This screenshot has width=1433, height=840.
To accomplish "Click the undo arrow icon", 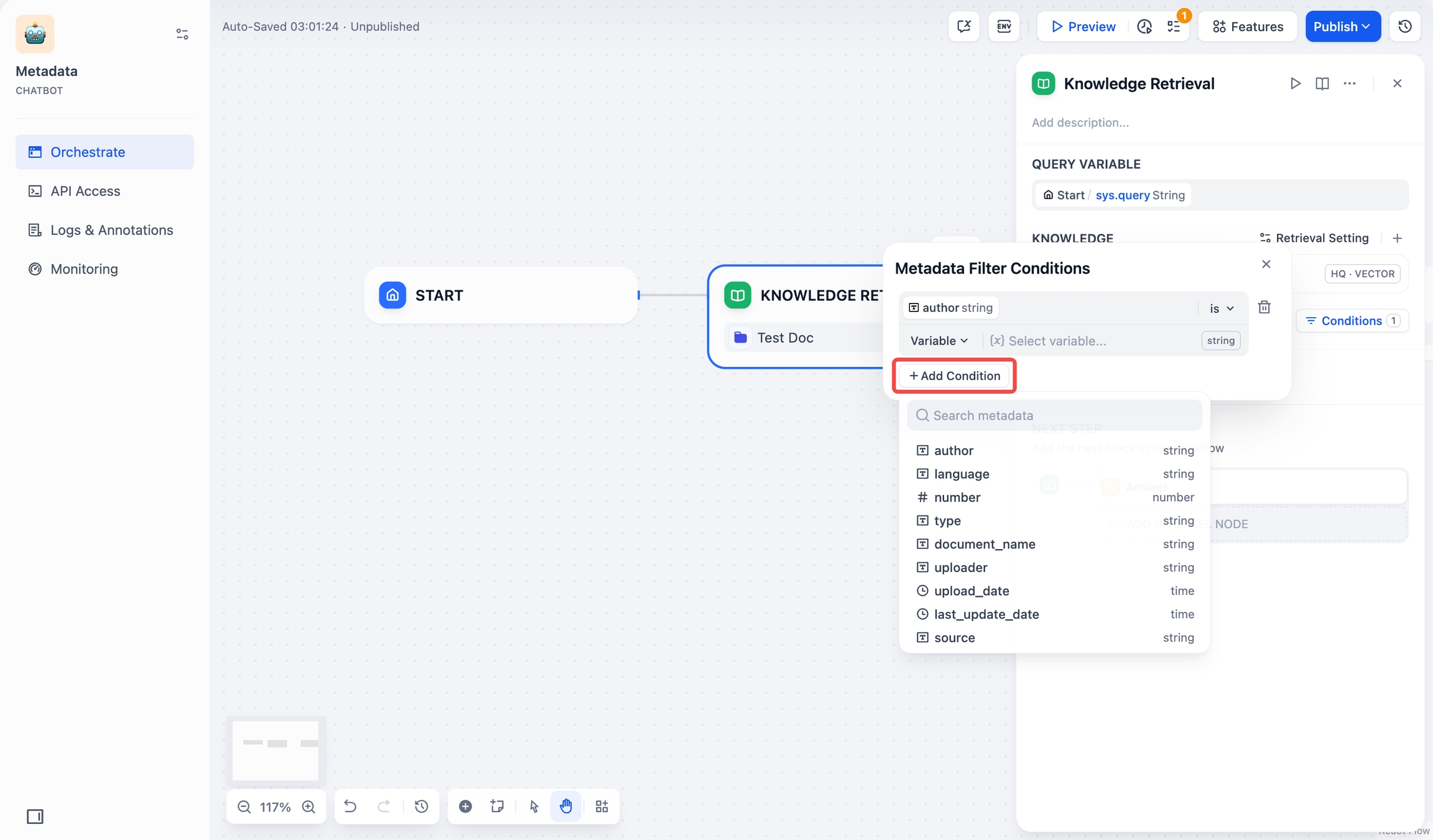I will (x=350, y=806).
